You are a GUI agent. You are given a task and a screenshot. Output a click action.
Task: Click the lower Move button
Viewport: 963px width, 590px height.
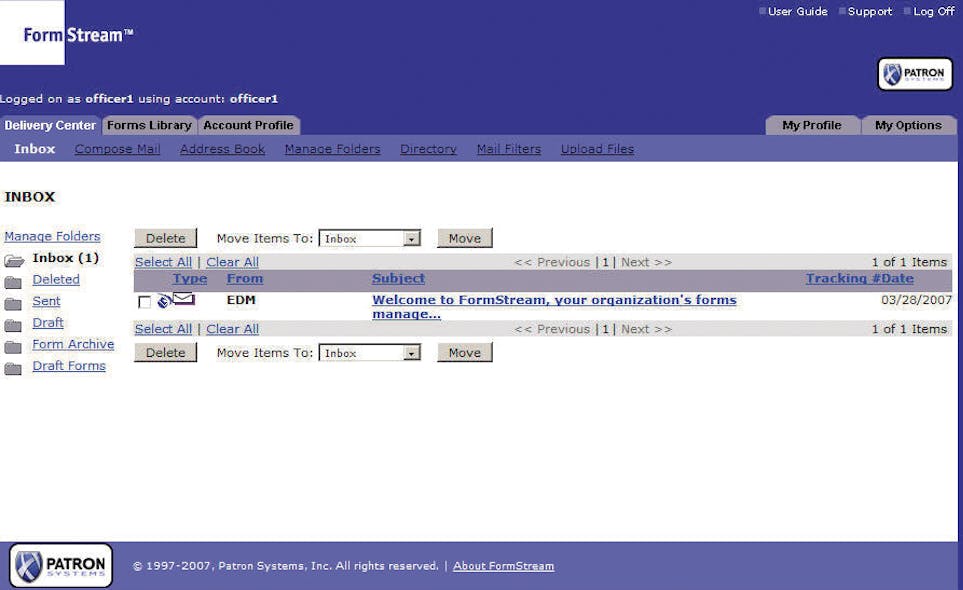[x=464, y=352]
